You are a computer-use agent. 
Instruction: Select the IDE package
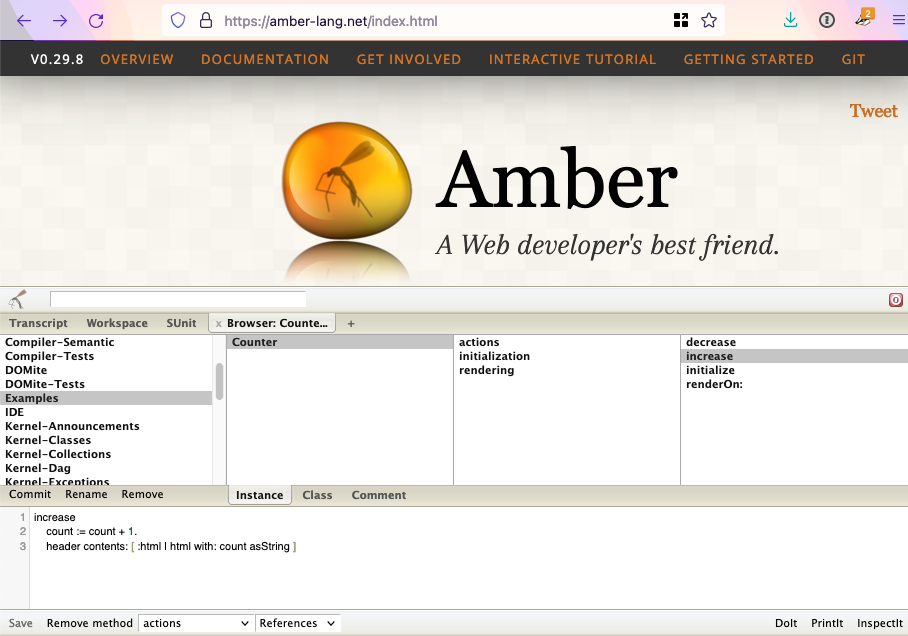click(106, 412)
